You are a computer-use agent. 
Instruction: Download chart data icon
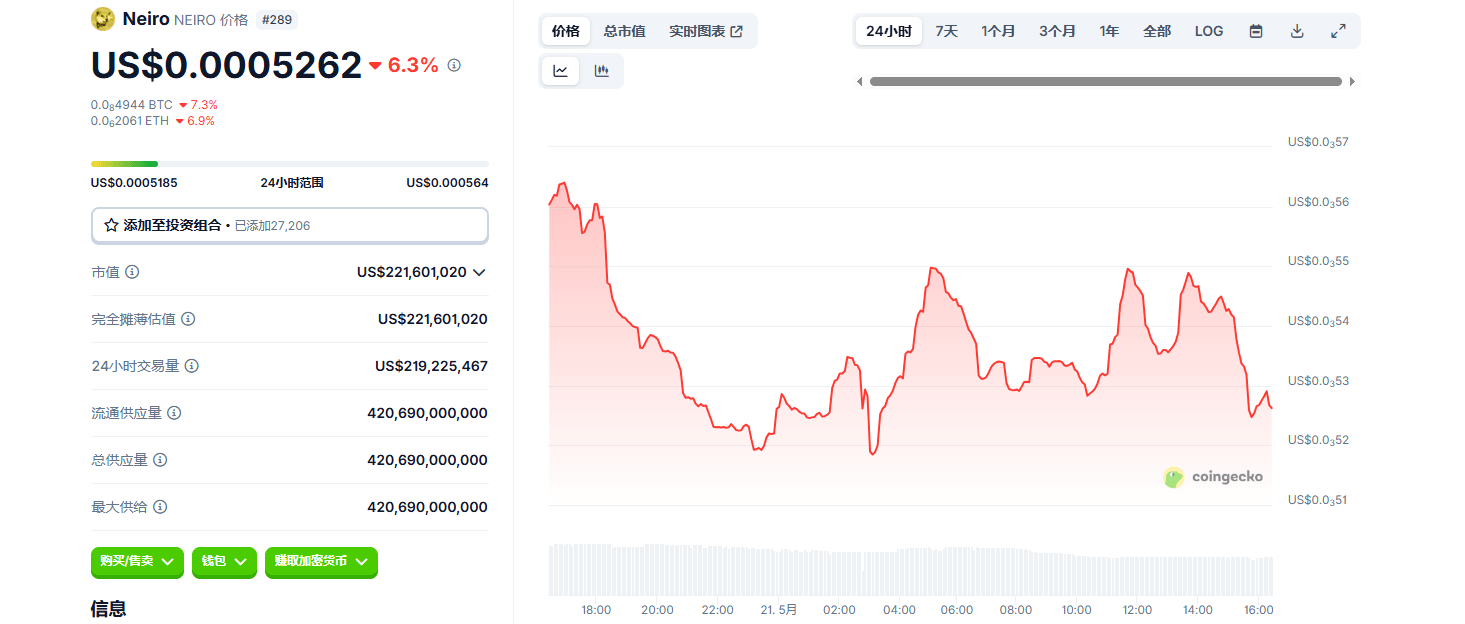(x=1297, y=31)
